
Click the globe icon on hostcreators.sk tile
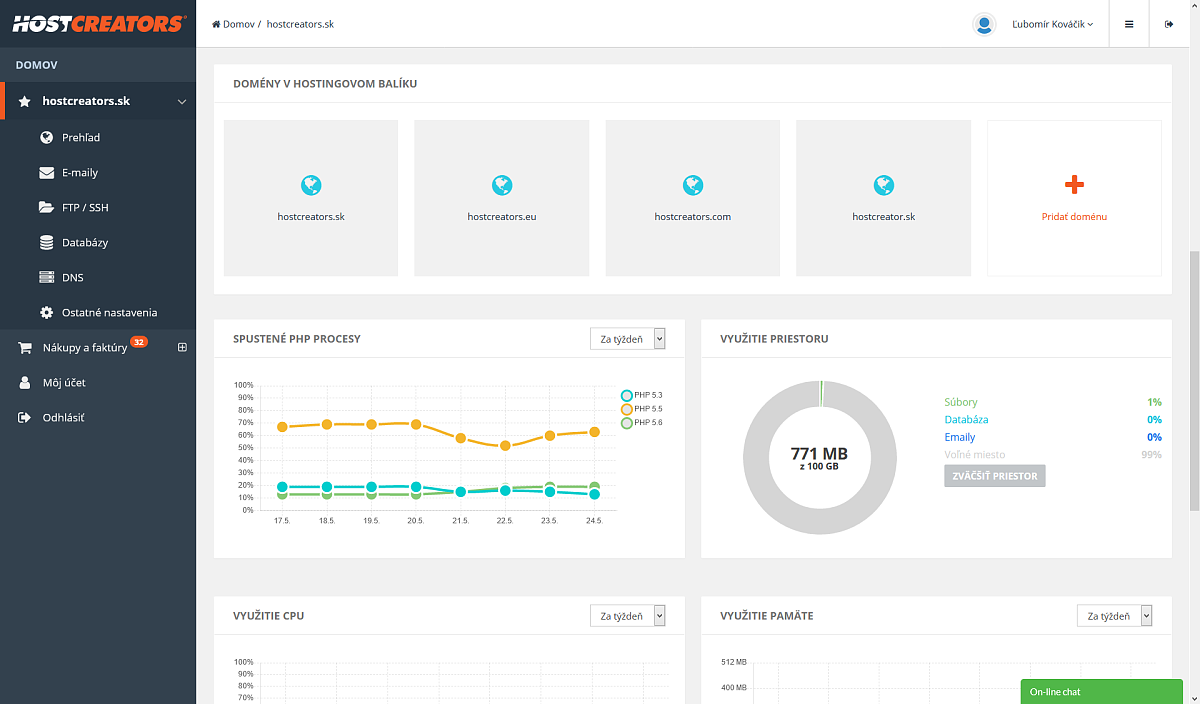pyautogui.click(x=311, y=185)
